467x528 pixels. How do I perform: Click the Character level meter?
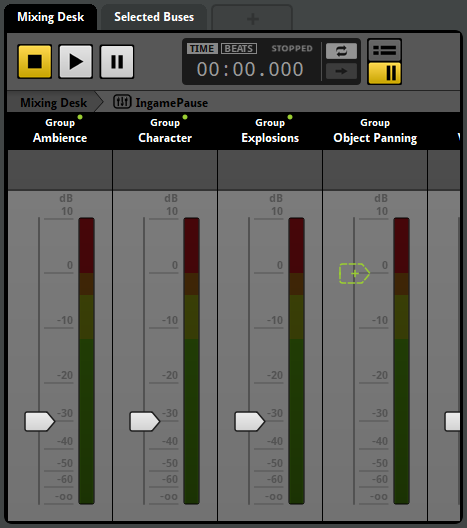coord(192,361)
